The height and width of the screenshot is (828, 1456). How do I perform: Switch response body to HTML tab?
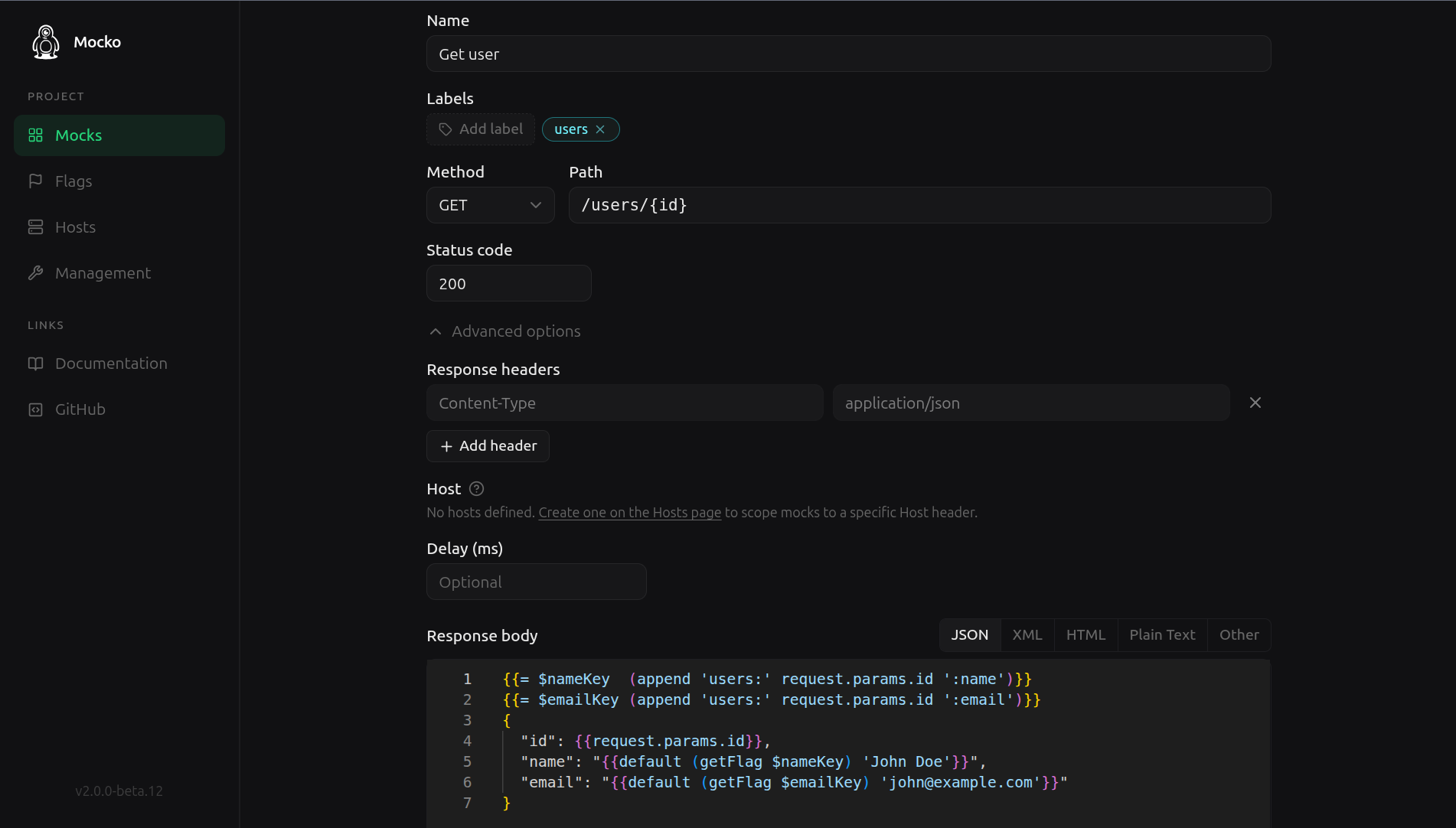(x=1085, y=635)
